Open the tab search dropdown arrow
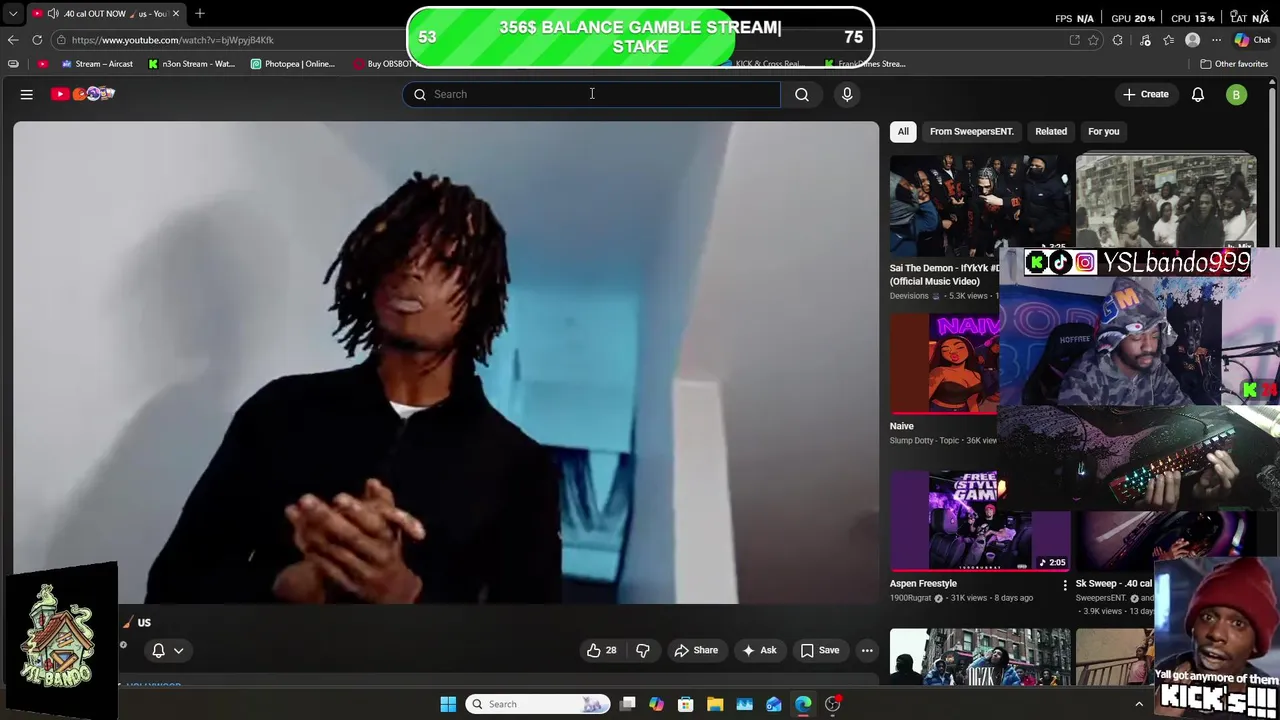Image resolution: width=1280 pixels, height=720 pixels. click(x=13, y=13)
